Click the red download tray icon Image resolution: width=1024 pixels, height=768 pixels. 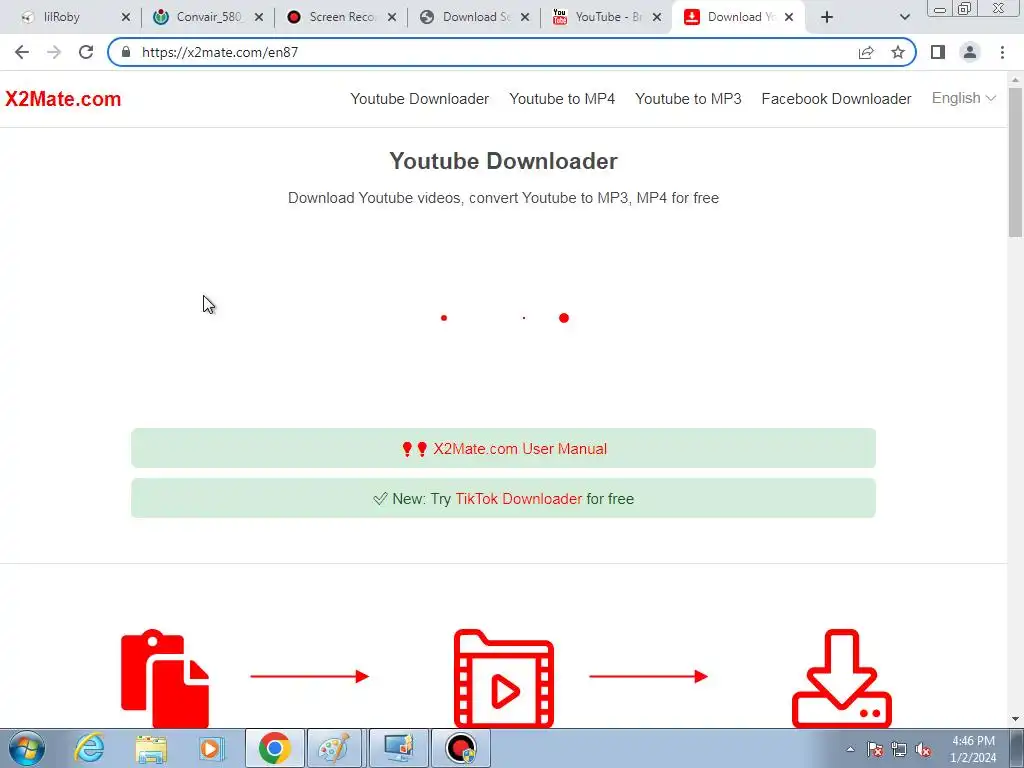pos(842,678)
